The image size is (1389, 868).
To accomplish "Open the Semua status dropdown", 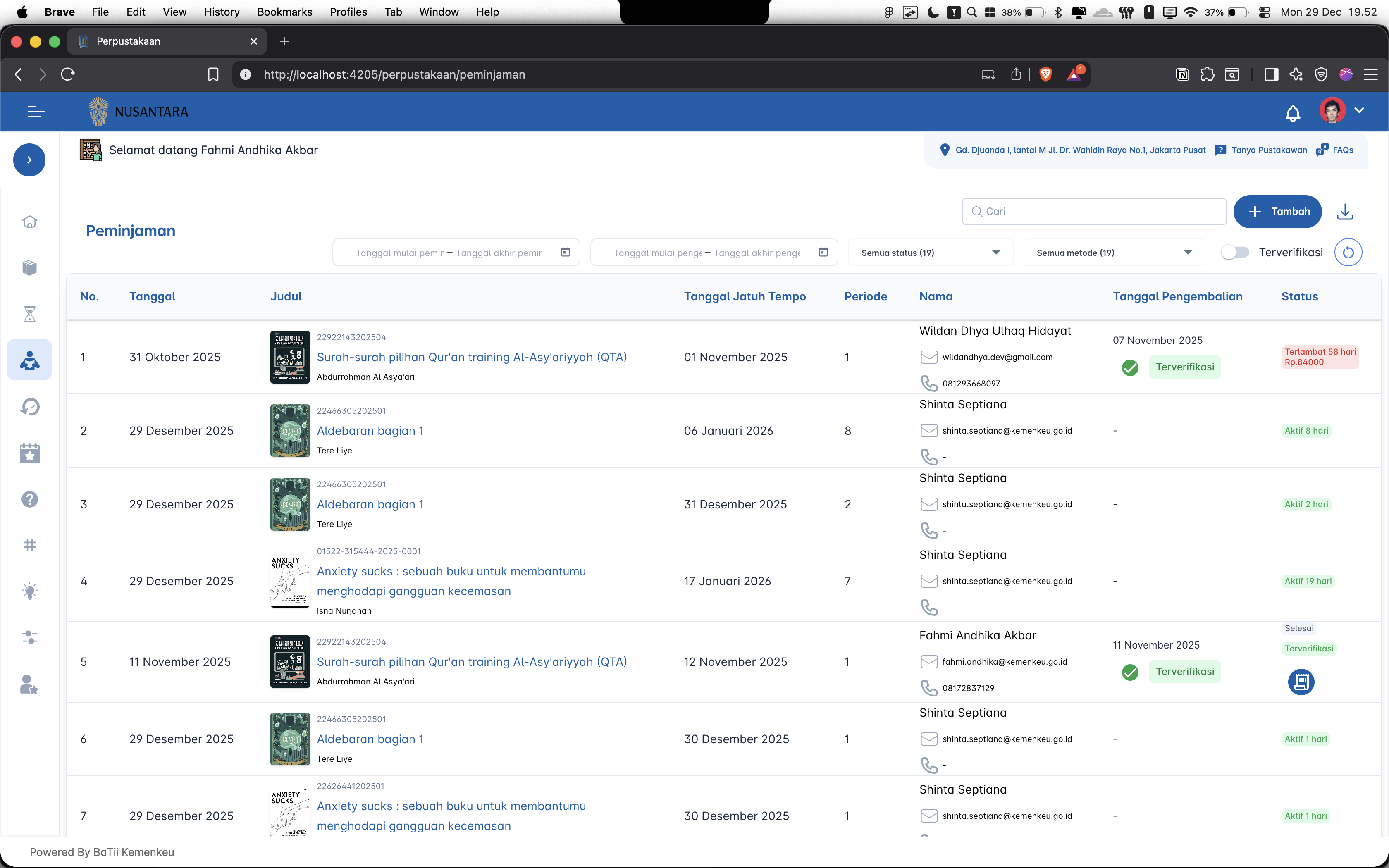I will point(930,253).
